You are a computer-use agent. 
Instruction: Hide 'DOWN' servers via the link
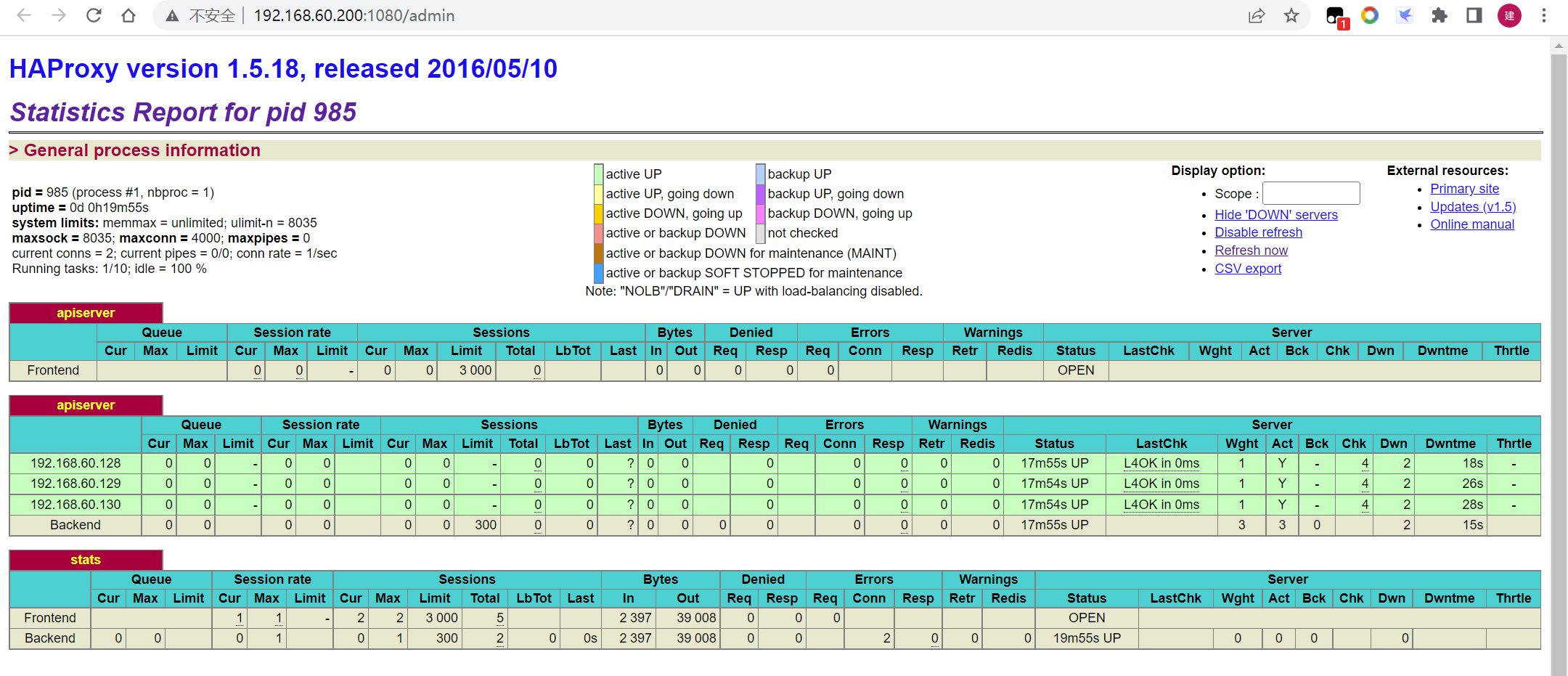[1275, 214]
